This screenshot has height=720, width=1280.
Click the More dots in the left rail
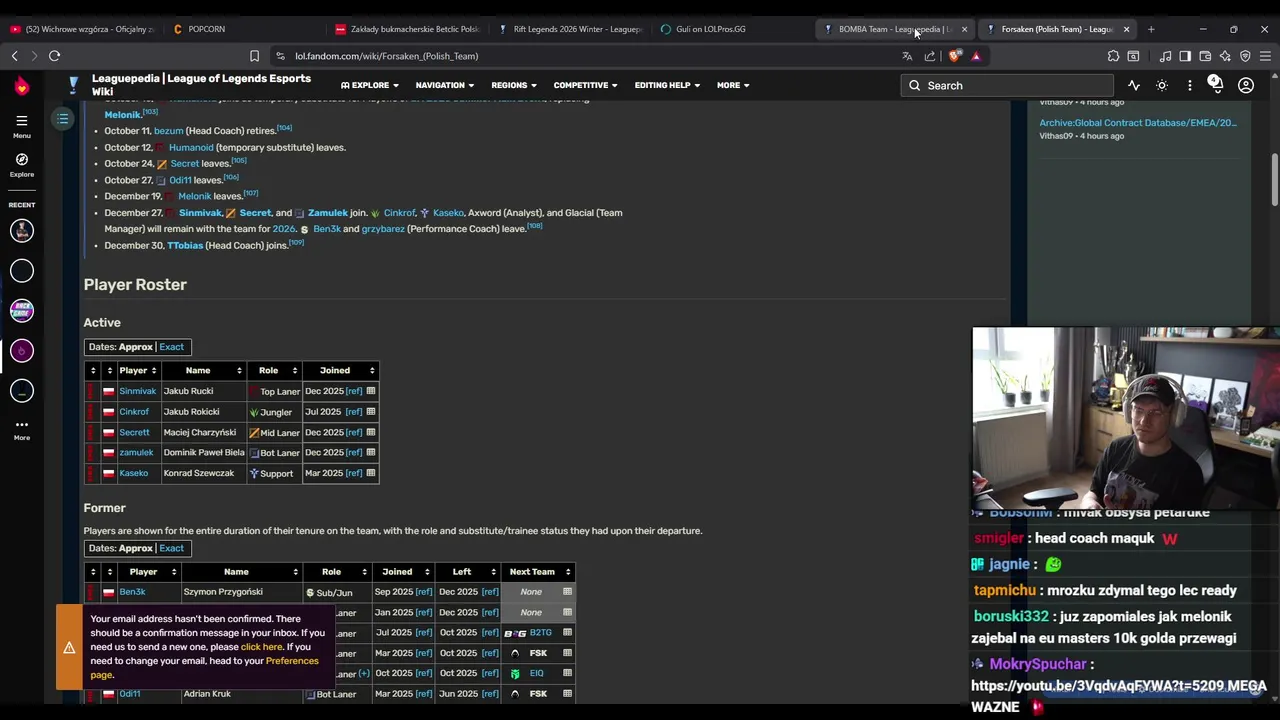(21, 429)
